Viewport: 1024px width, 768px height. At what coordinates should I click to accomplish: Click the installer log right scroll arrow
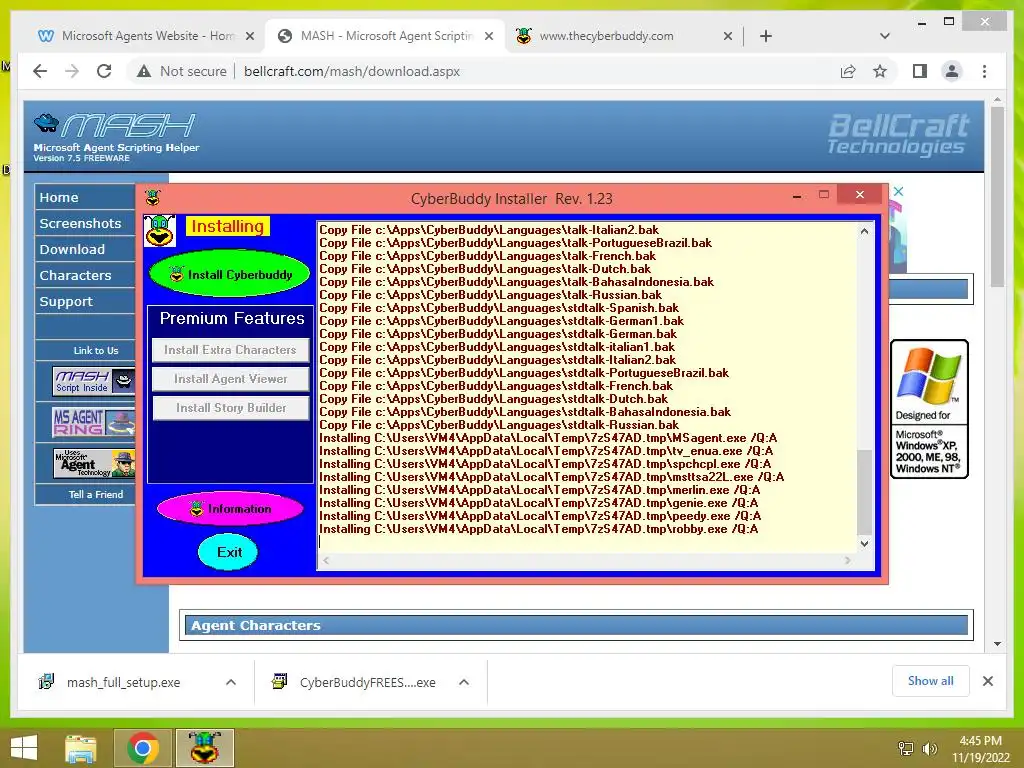[x=848, y=560]
